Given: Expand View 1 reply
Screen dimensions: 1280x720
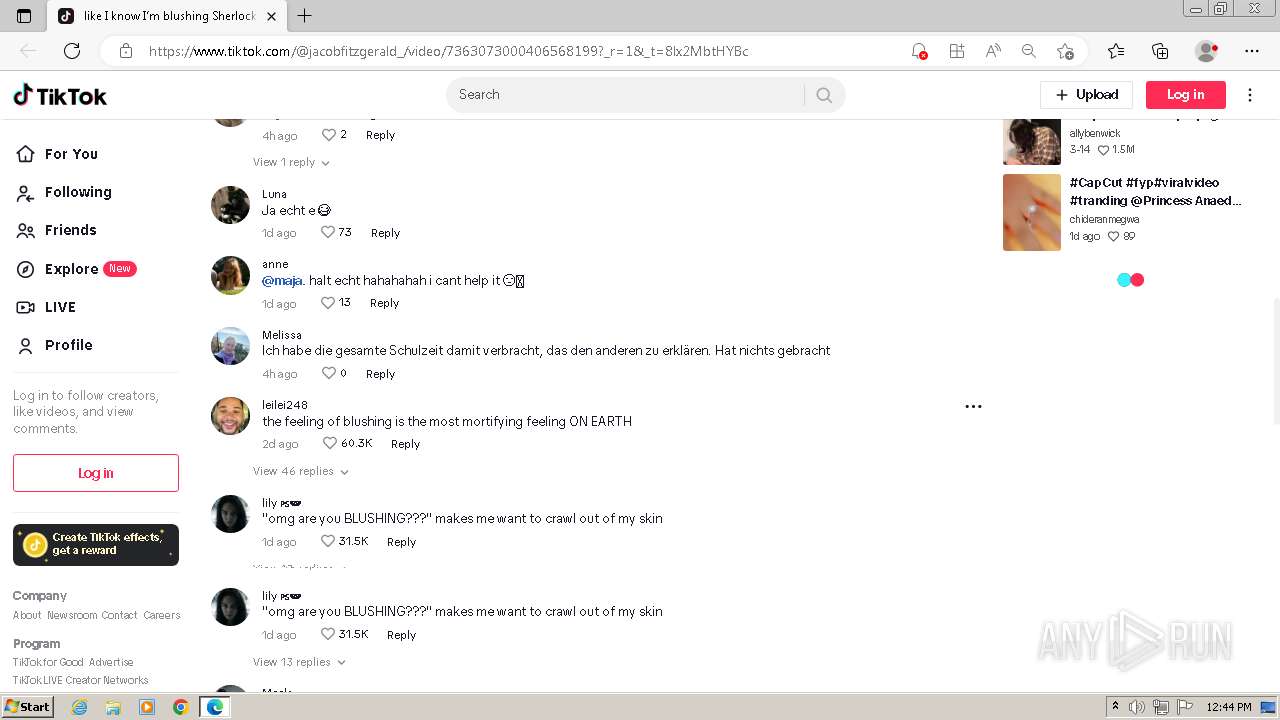Looking at the screenshot, I should [291, 162].
